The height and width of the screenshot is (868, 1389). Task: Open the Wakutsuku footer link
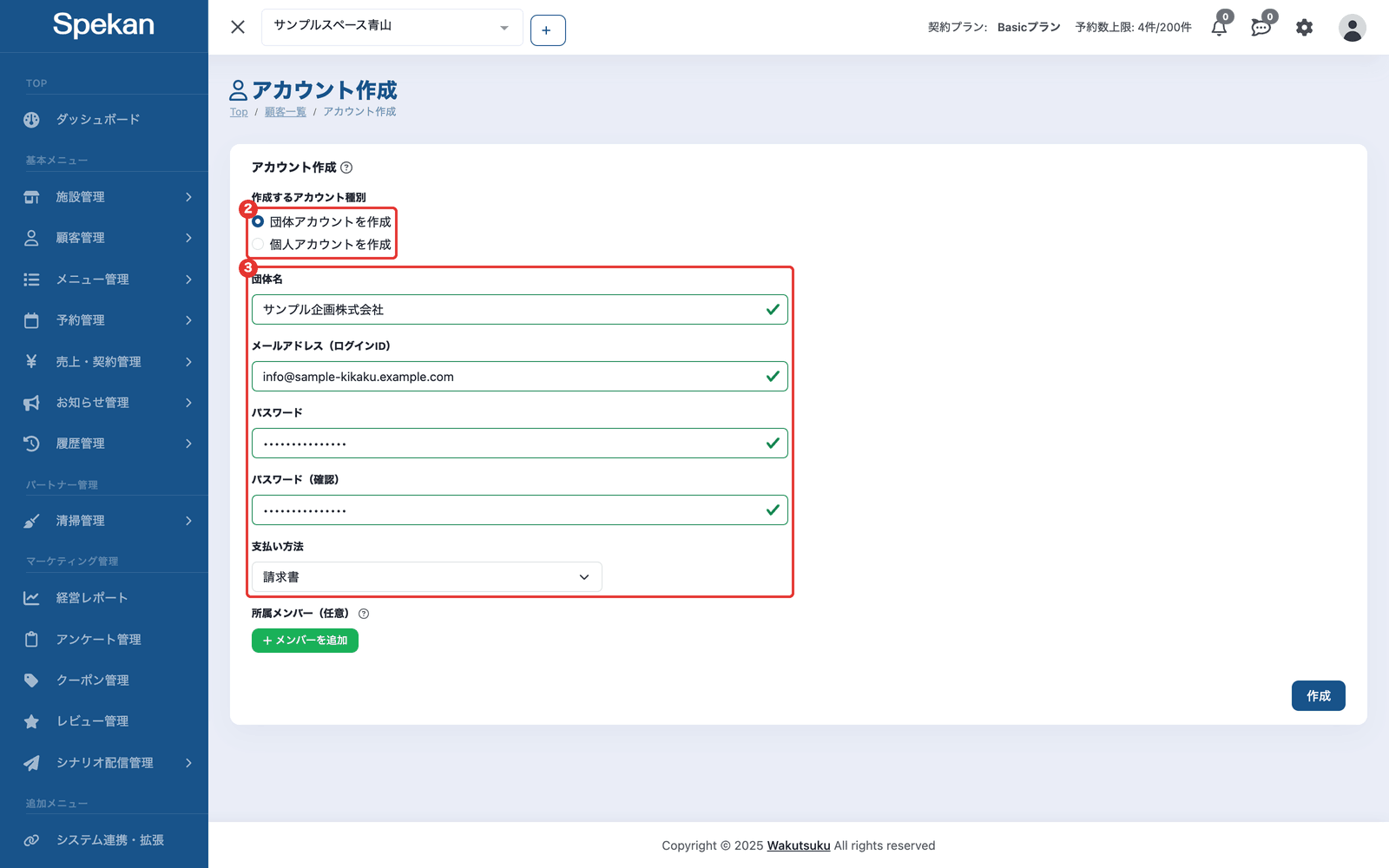799,845
